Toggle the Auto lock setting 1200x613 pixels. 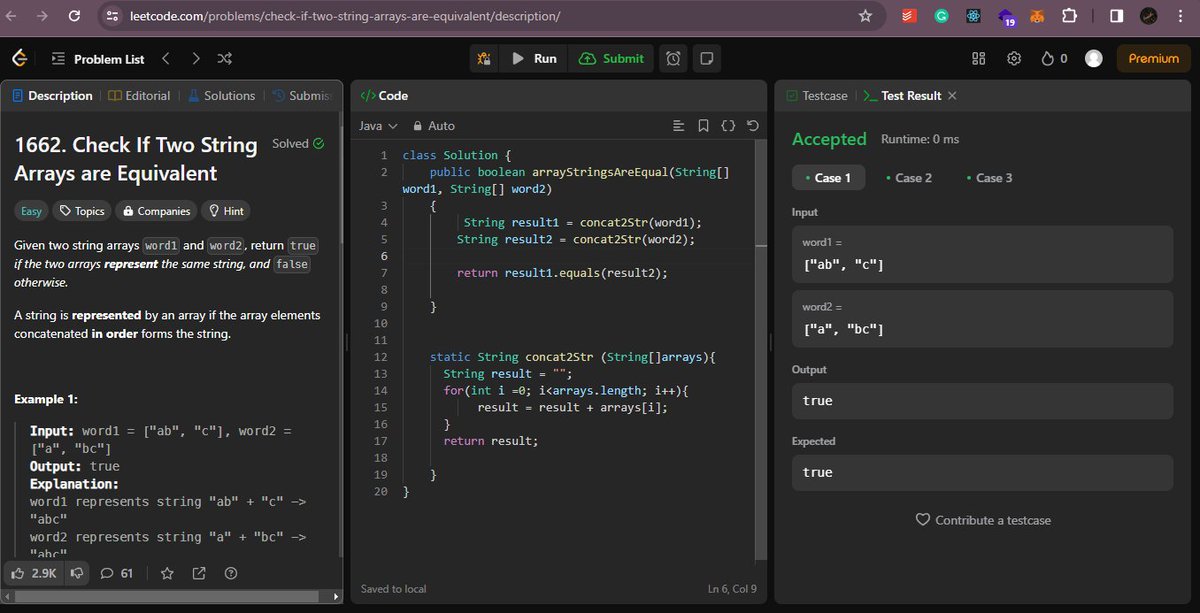tap(434, 126)
